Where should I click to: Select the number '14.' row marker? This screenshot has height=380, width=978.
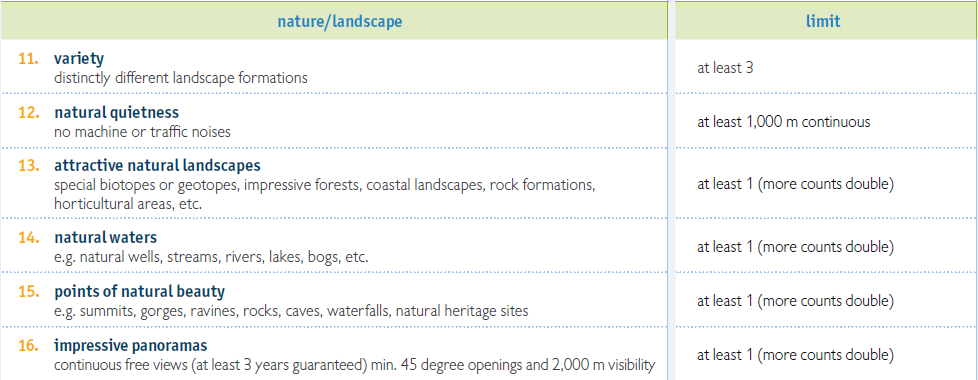29,238
